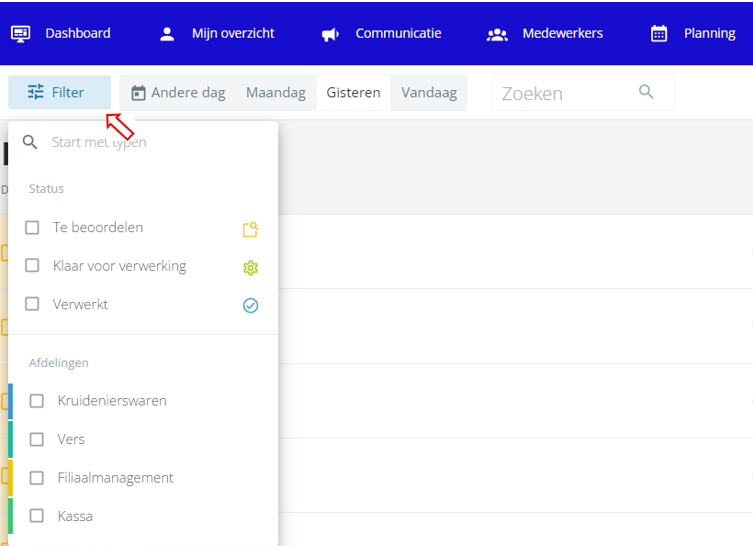Toggle the Filter dropdown button
The height and width of the screenshot is (546, 753).
click(x=60, y=92)
